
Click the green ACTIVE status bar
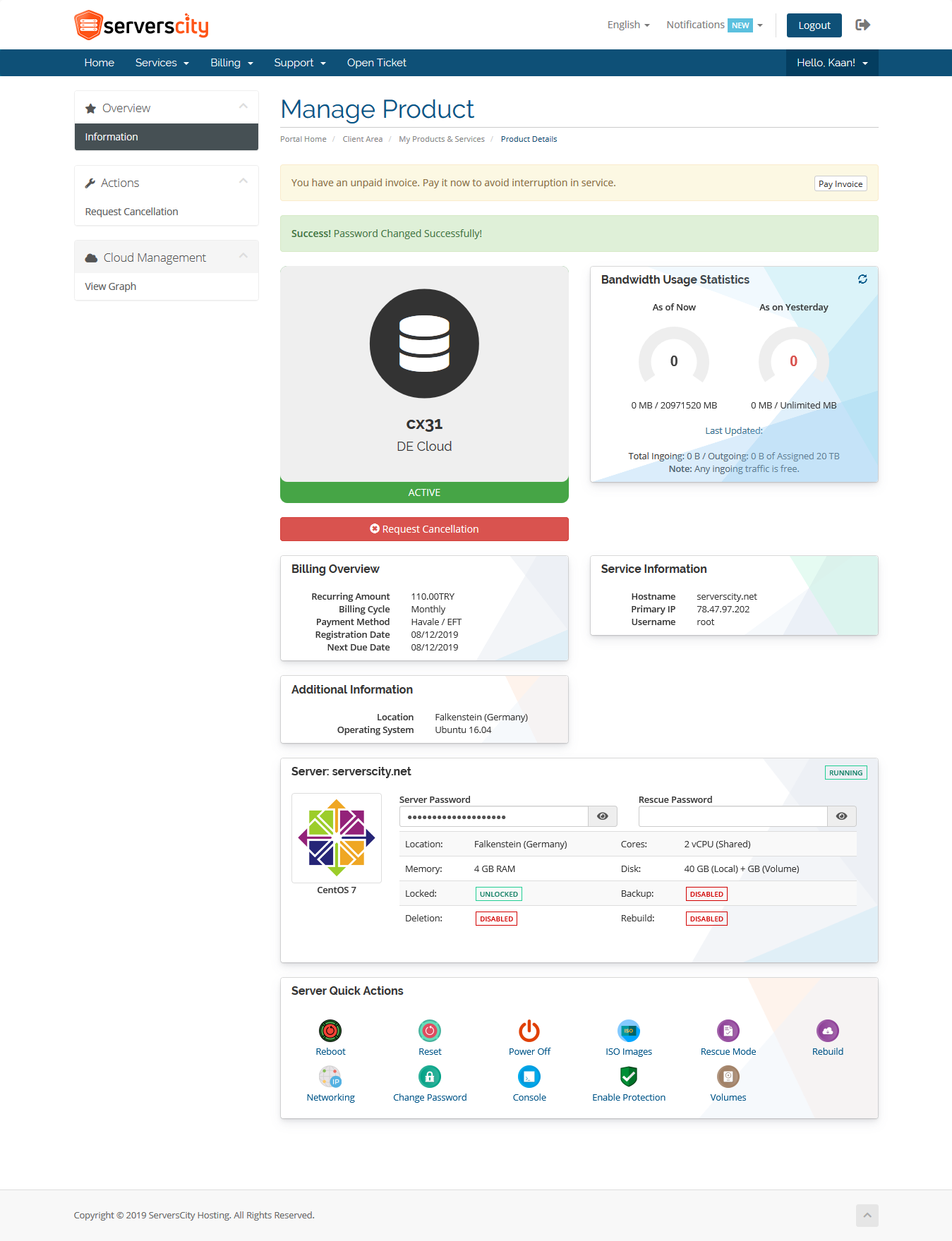(424, 492)
